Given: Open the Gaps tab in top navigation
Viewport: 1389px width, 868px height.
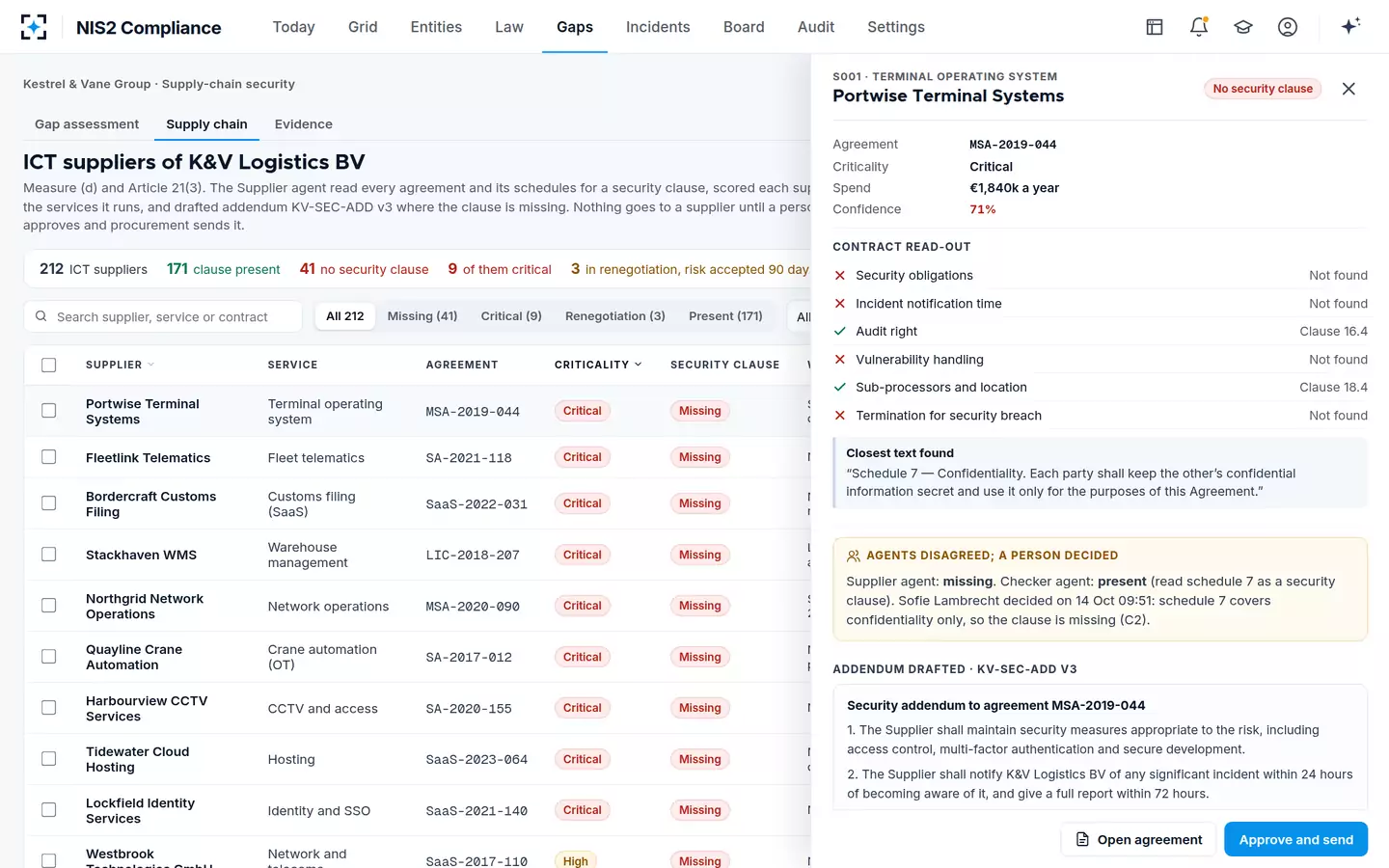Looking at the screenshot, I should tap(575, 27).
